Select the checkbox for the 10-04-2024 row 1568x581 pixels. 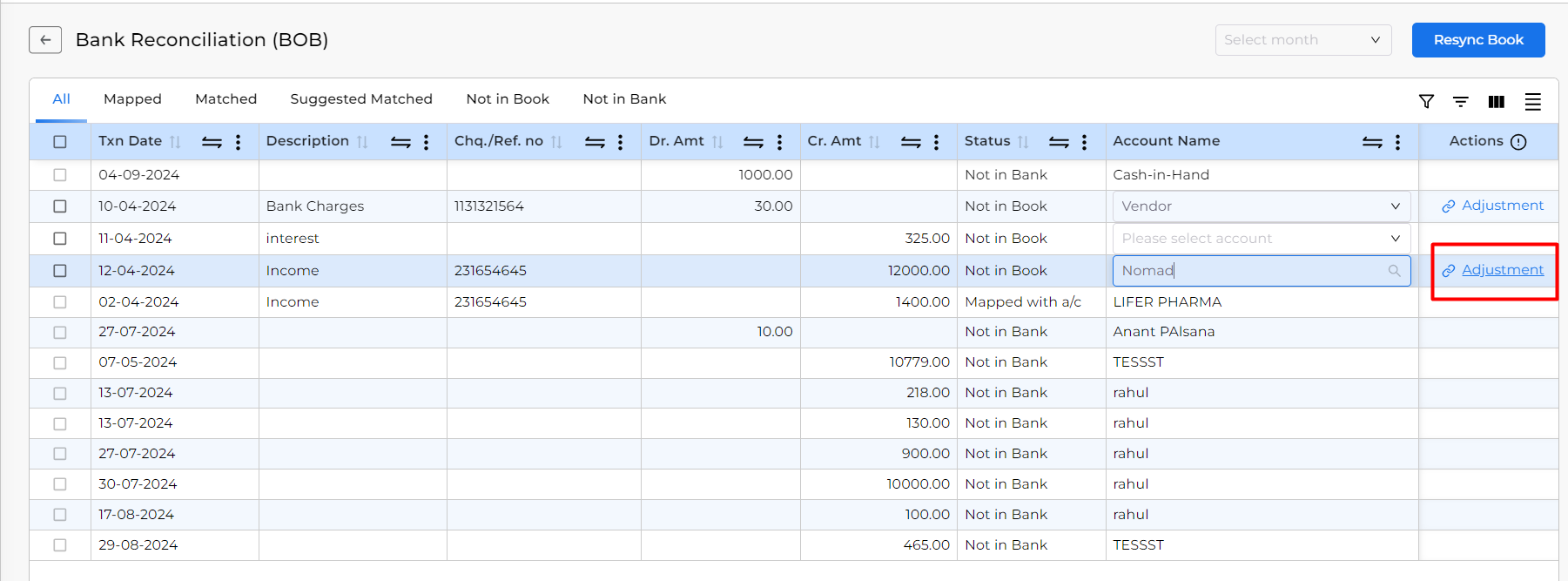coord(60,206)
